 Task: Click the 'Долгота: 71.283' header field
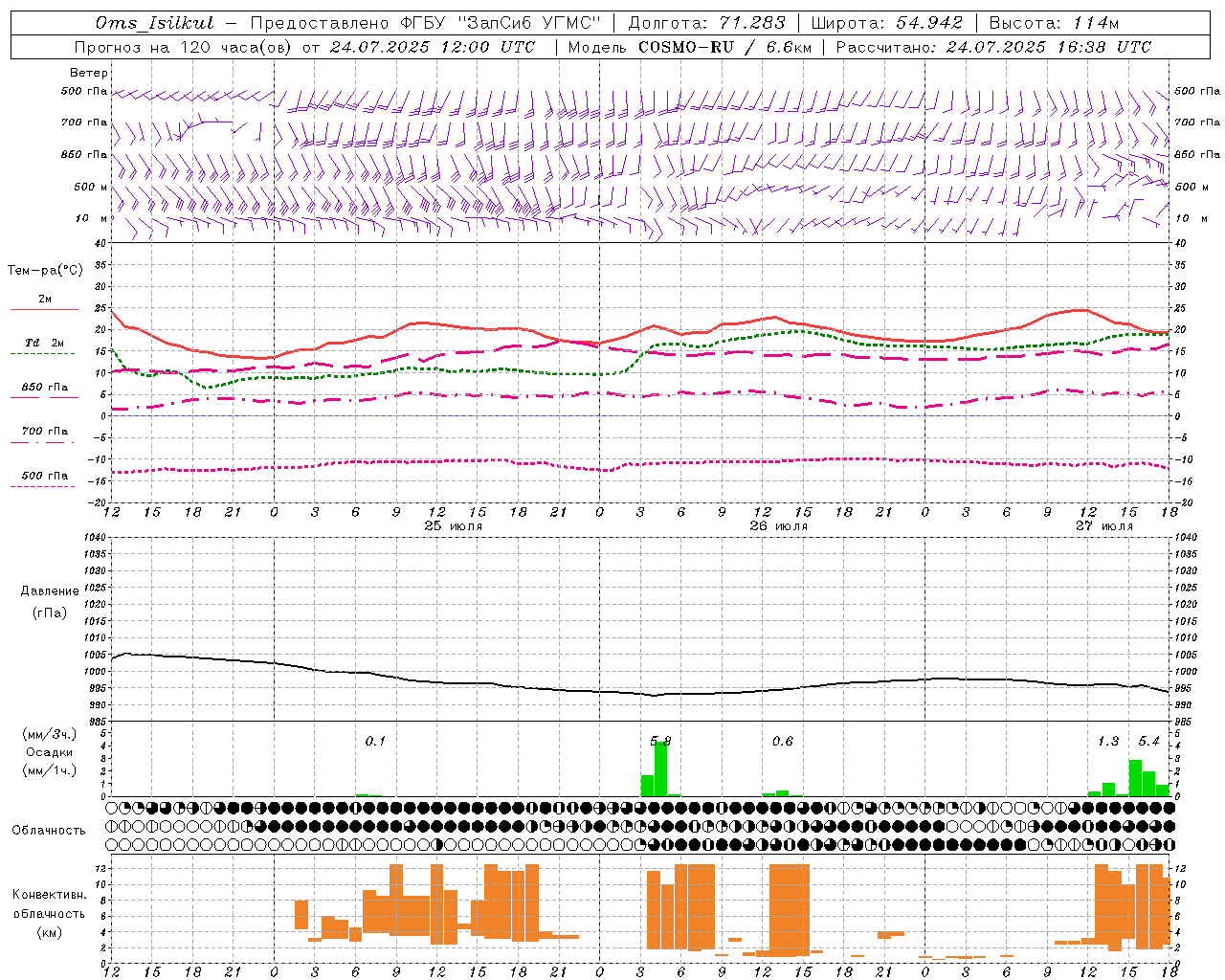(706, 23)
